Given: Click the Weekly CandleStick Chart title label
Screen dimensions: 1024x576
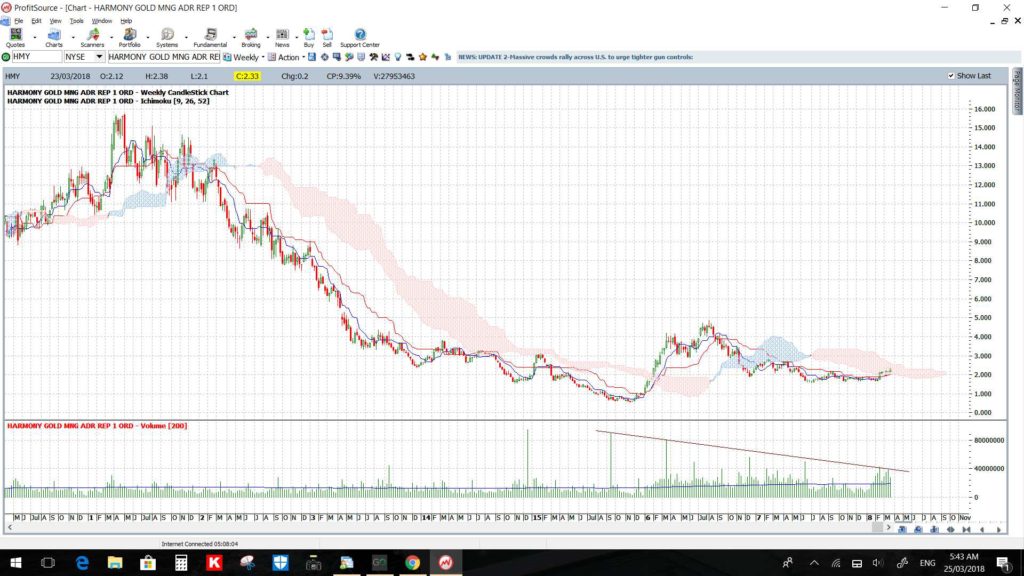Looking at the screenshot, I should pos(185,92).
